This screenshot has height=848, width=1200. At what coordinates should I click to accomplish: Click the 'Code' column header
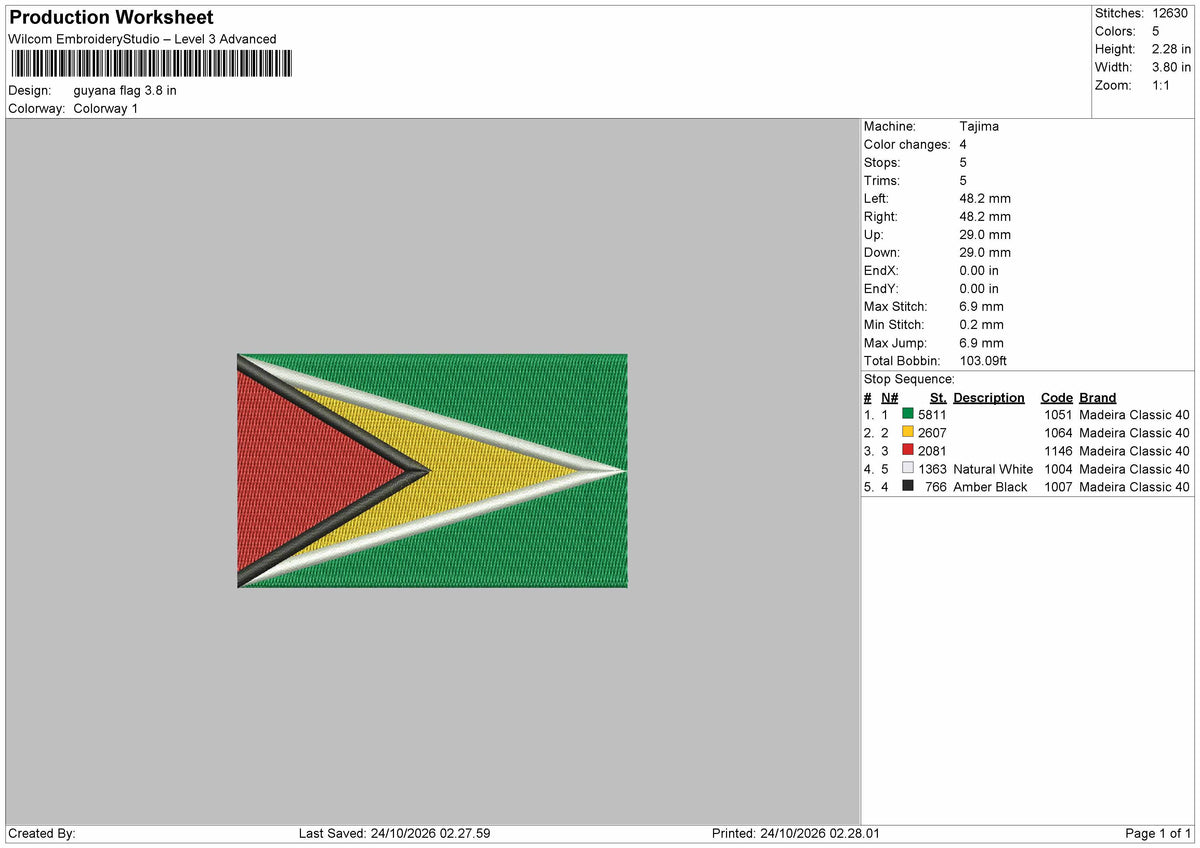pyautogui.click(x=1057, y=397)
